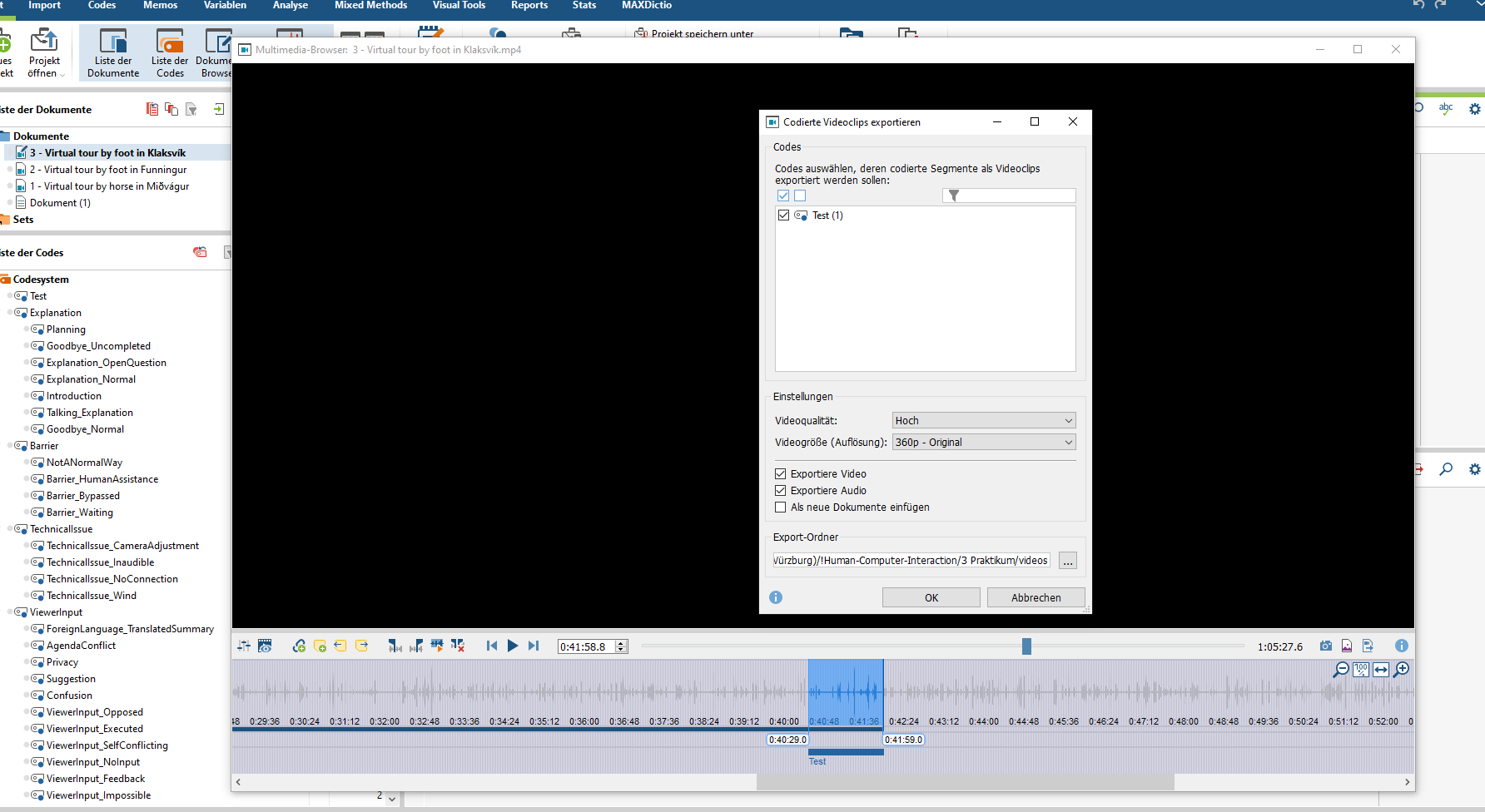Take a camera snapshot of the video frame
Viewport: 1485px width, 812px height.
pyautogui.click(x=1326, y=646)
